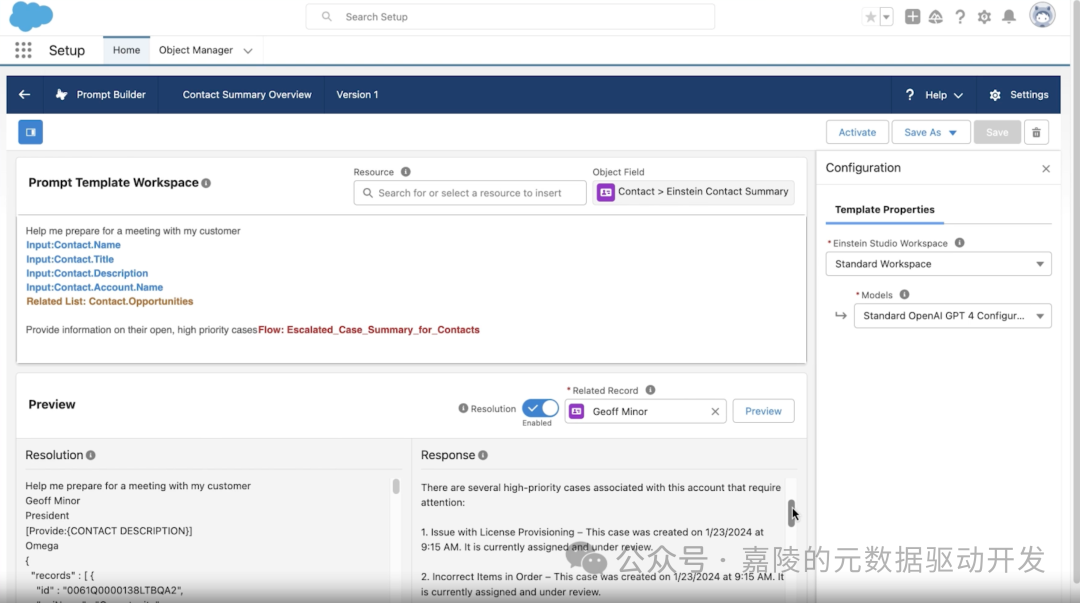Screen dimensions: 1080x603
Task: Click the Input:Contact.Account.Name merge field
Action: 94,287
